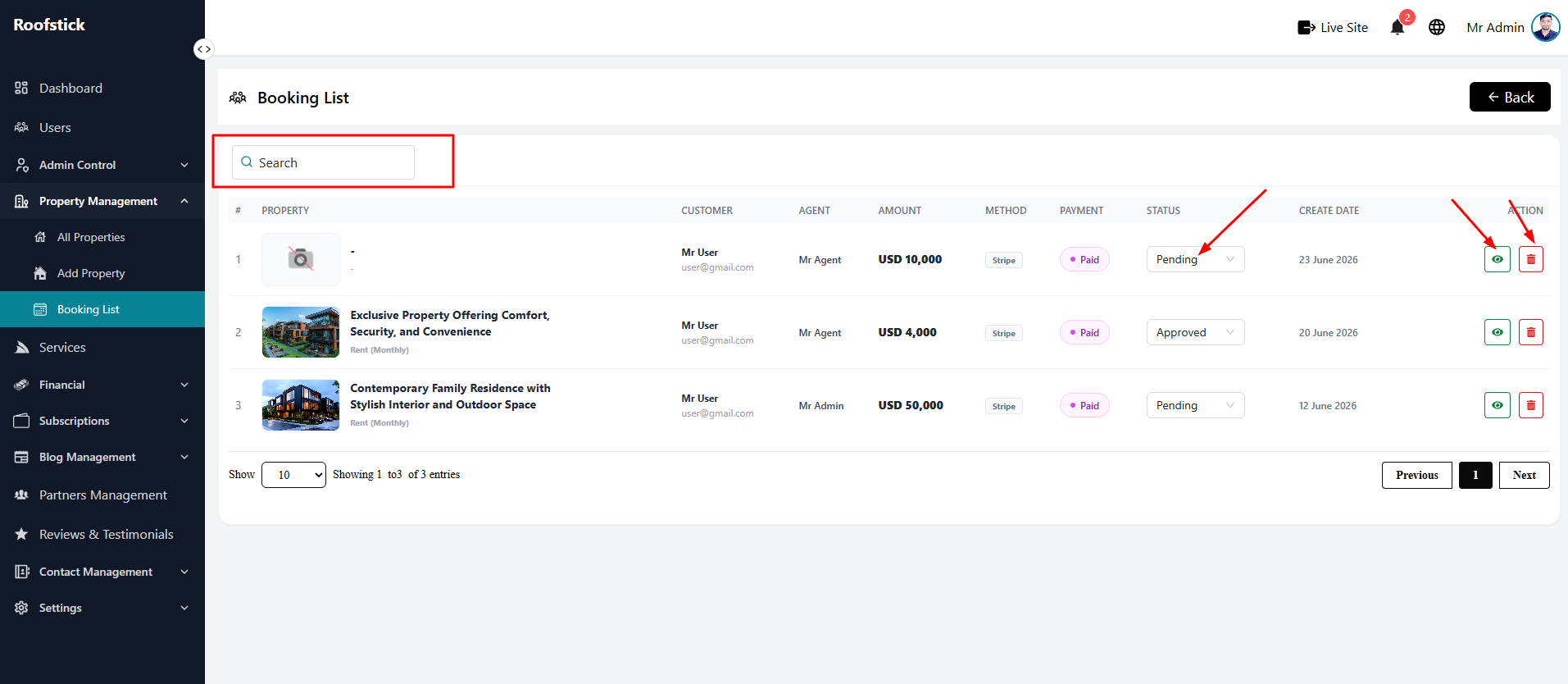Click the Mr Admin profile avatar
Viewport: 1568px width, 684px height.
[x=1546, y=27]
